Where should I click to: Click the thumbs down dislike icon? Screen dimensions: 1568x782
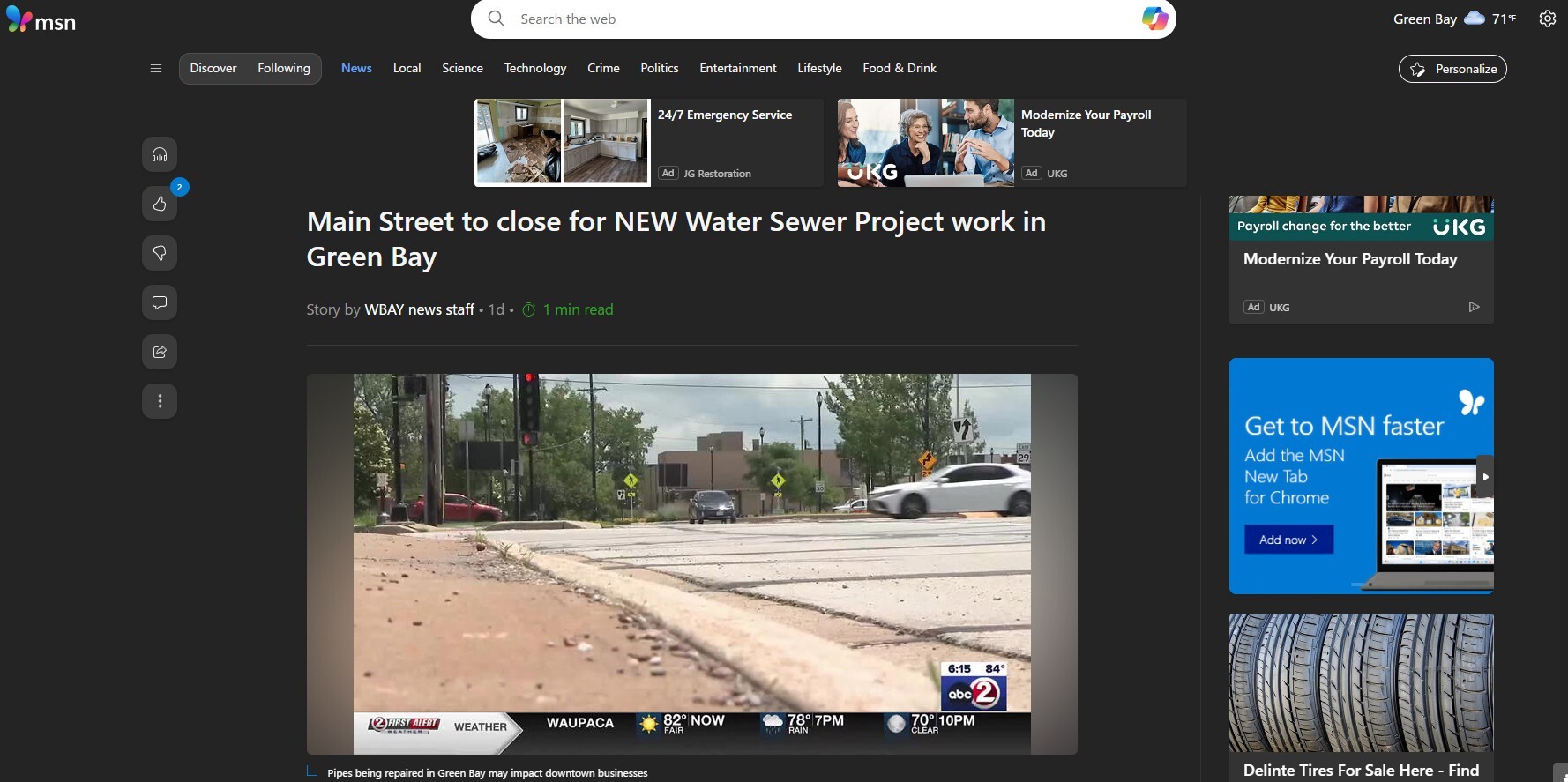click(x=160, y=254)
